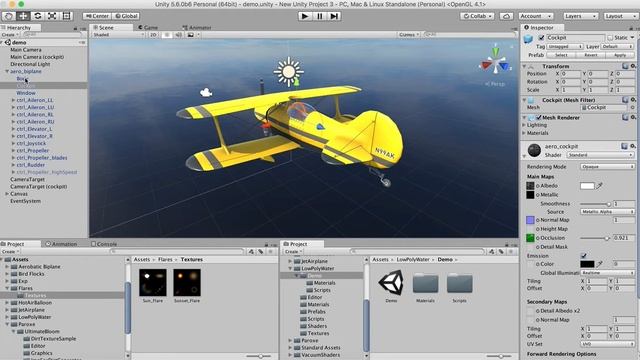640x360 pixels.
Task: Toggle scene lighting icon
Action: coord(167,35)
